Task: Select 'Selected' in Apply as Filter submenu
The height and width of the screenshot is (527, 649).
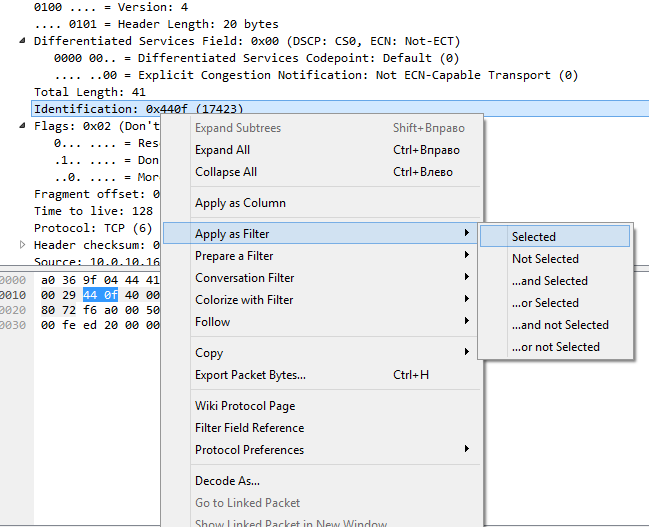Action: coord(534,237)
